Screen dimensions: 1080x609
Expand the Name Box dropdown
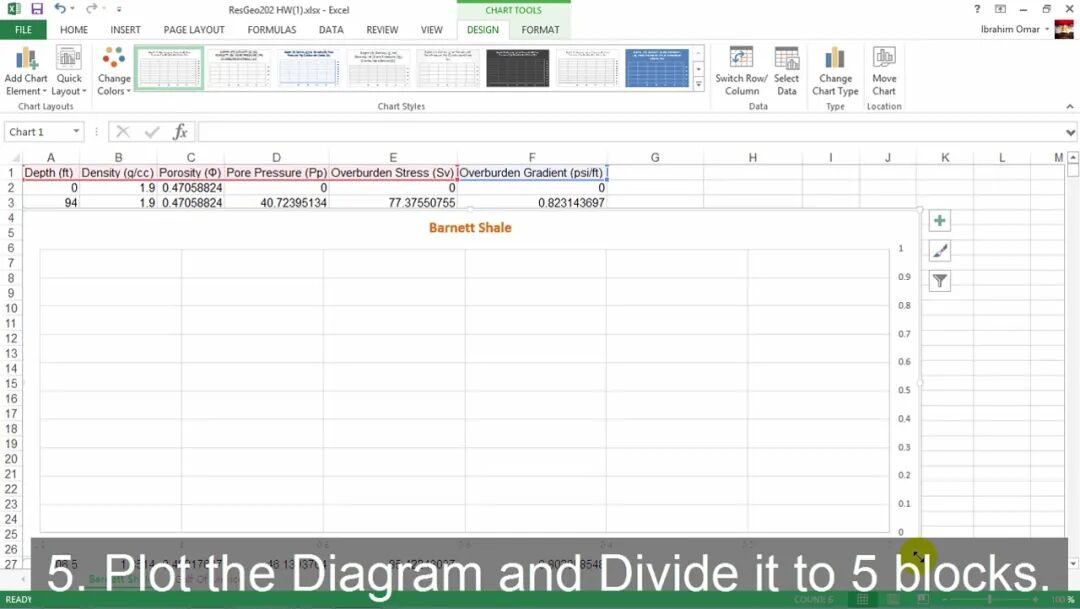76,132
